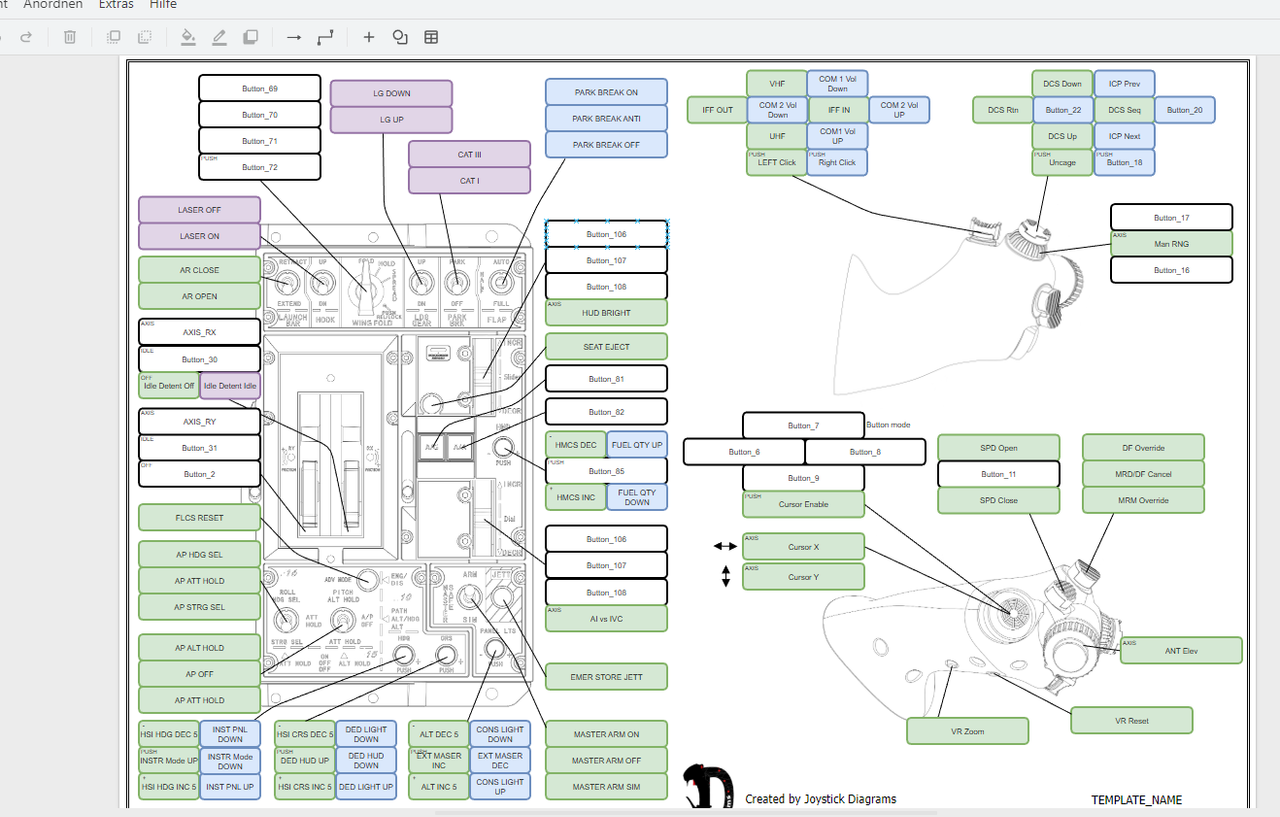
Task: Click the AP OFF box
Action: point(199,674)
